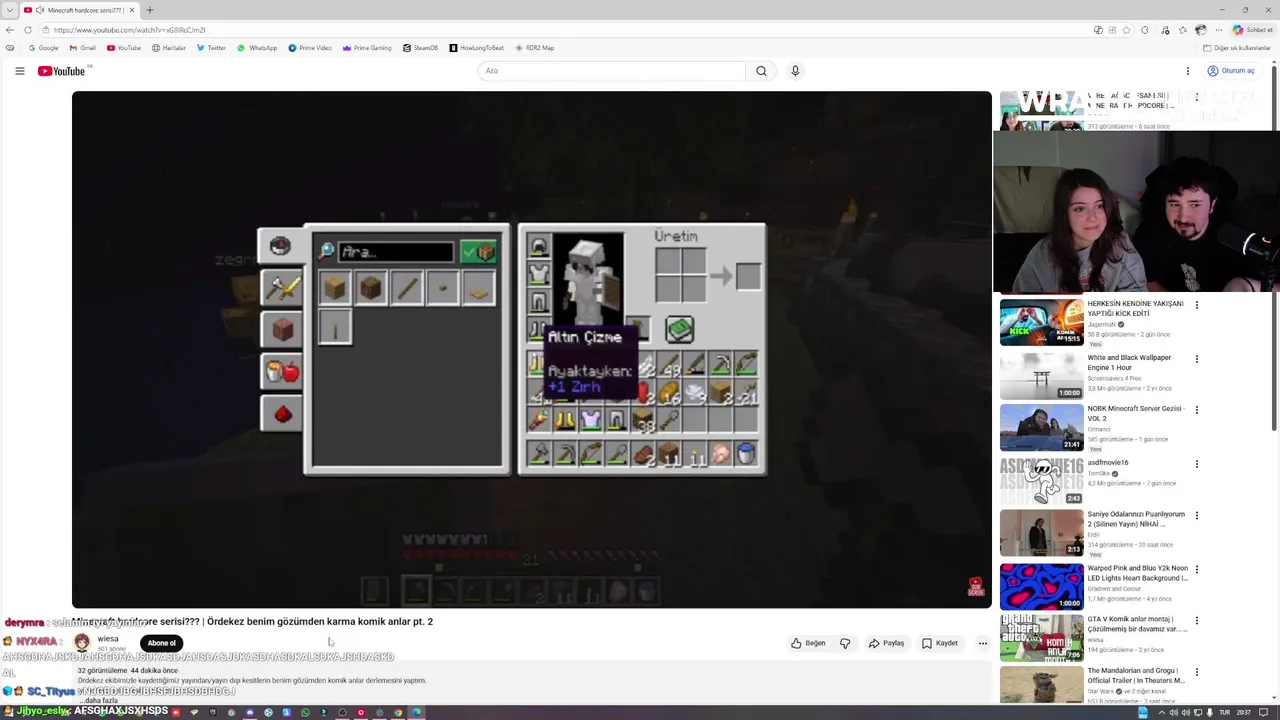Open the browser profile avatar
Image resolution: width=1280 pixels, height=720 pixels.
1201,30
